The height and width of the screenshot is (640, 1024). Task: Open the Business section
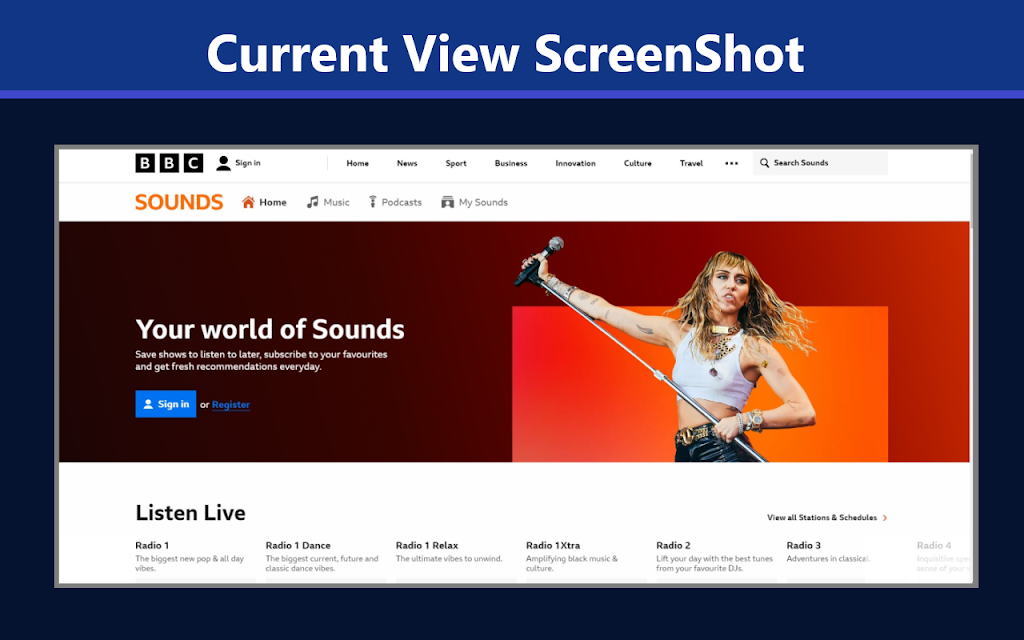click(x=511, y=163)
